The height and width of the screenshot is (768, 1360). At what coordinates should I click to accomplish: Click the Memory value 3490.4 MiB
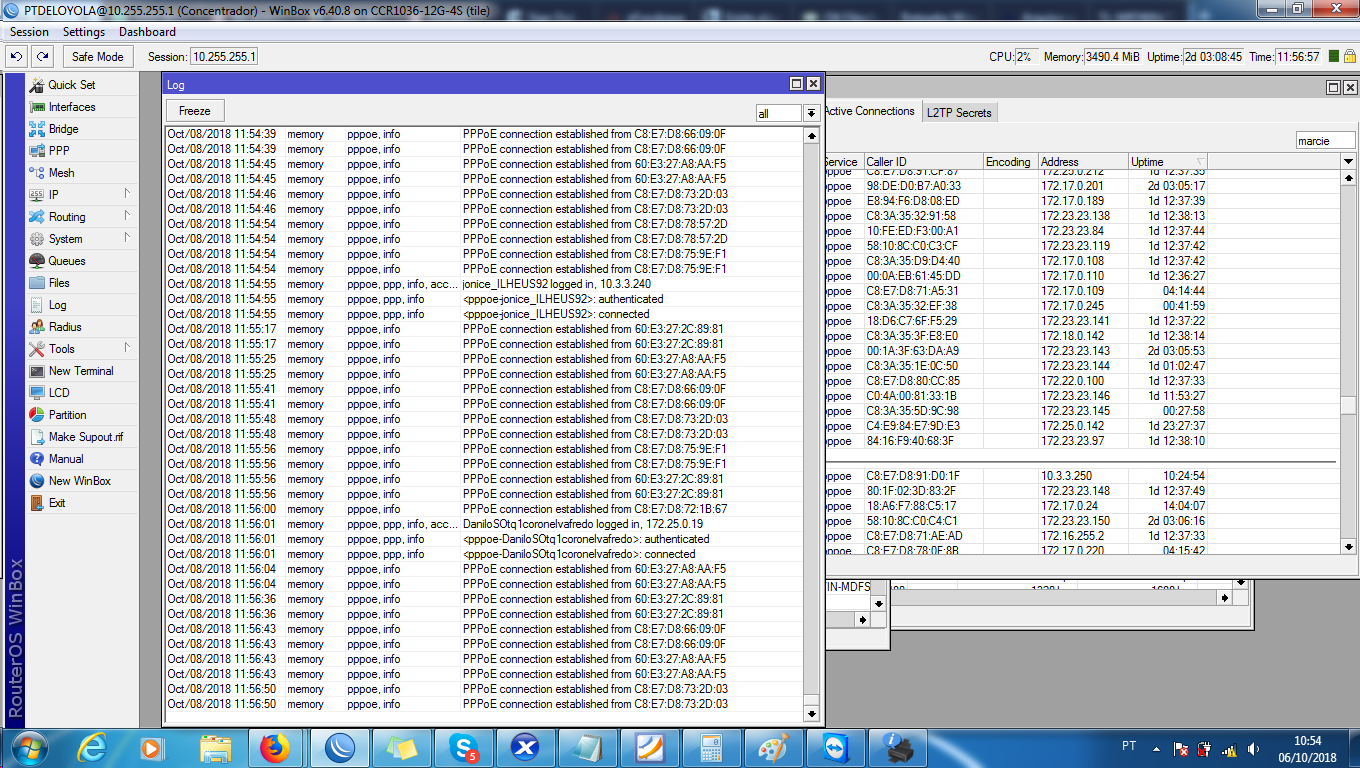[1112, 57]
